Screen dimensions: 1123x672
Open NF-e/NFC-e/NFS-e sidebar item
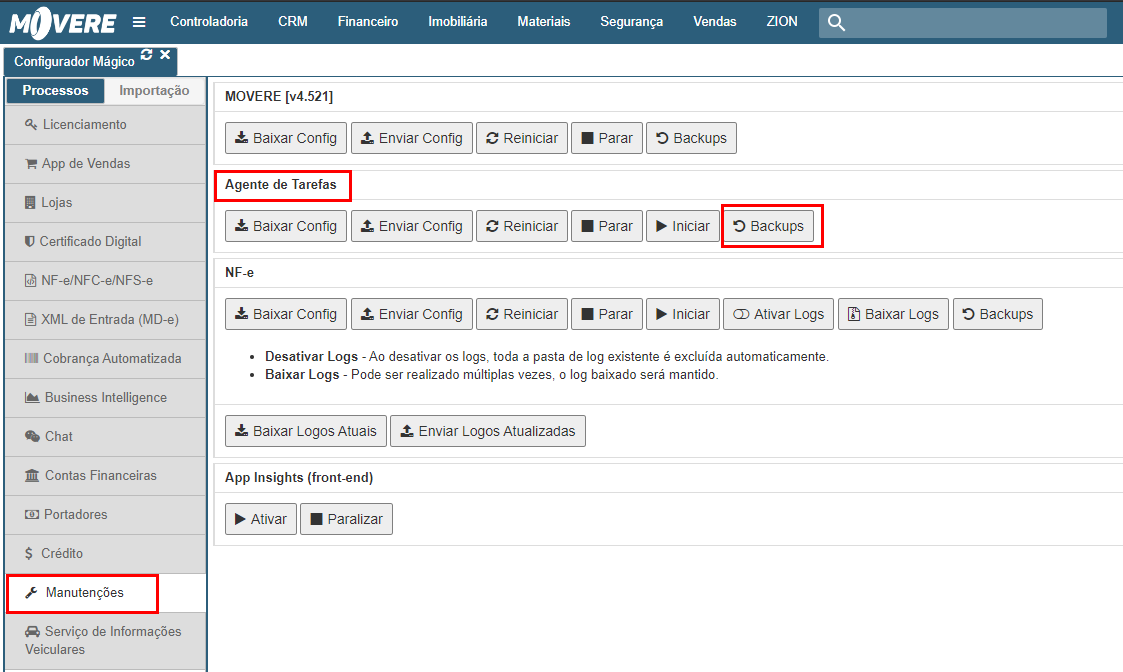(x=105, y=281)
